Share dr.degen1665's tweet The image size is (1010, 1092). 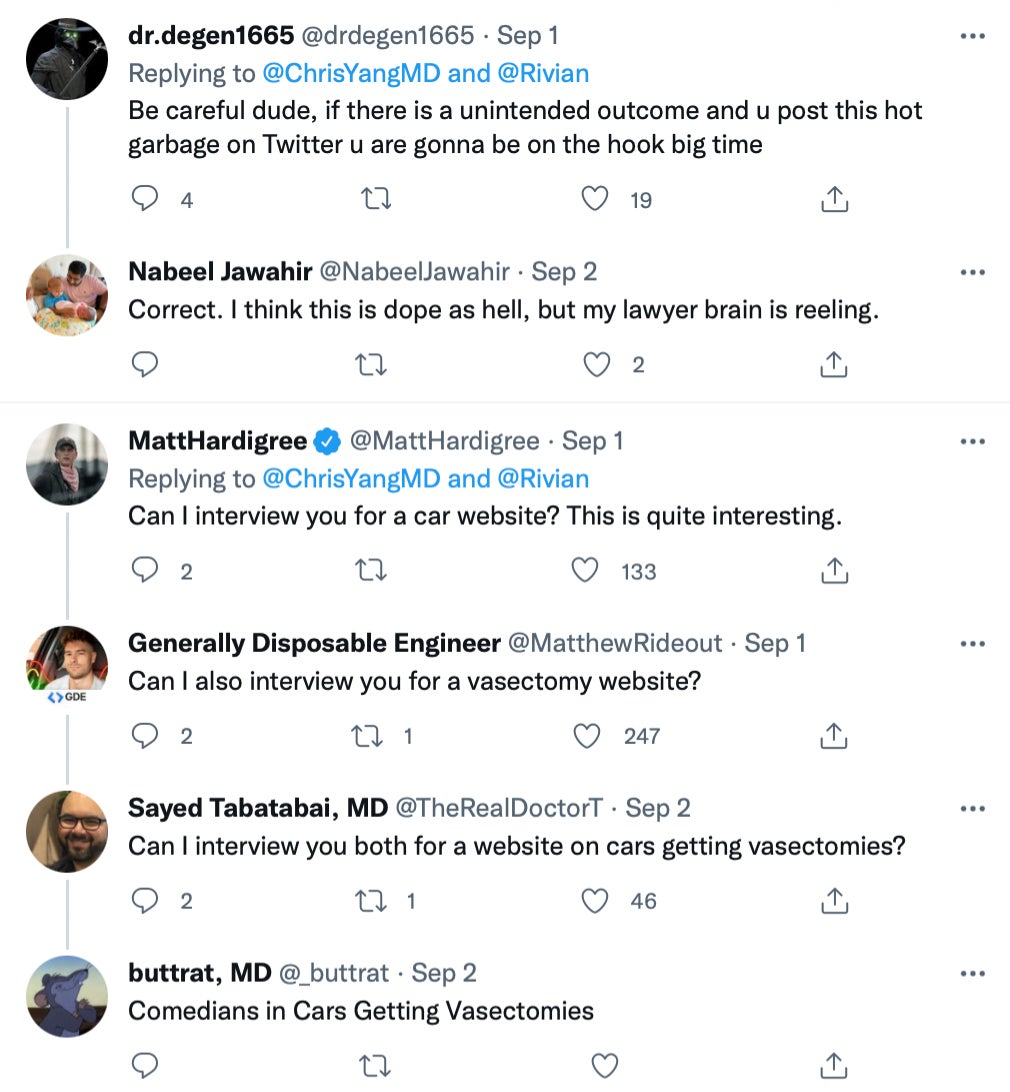pyautogui.click(x=834, y=200)
